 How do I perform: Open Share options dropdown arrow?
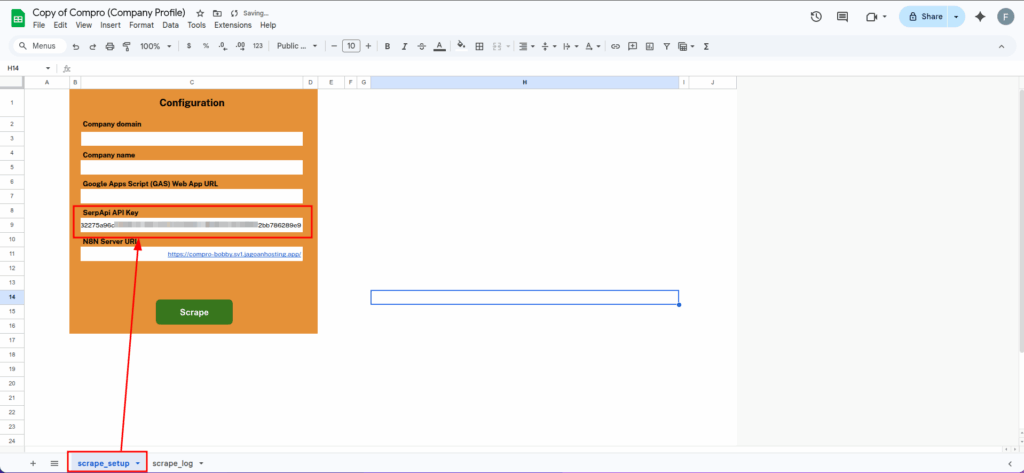click(956, 17)
